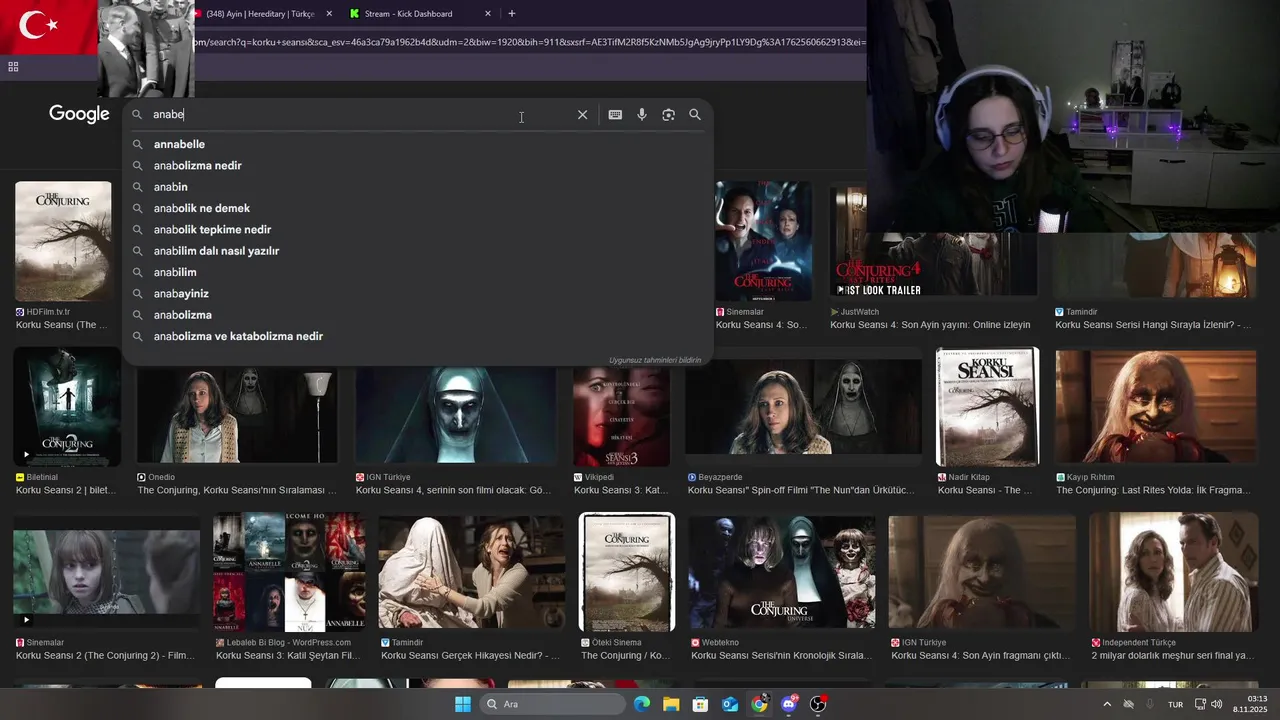Open Microsoft Store from taskbar

pos(701,704)
